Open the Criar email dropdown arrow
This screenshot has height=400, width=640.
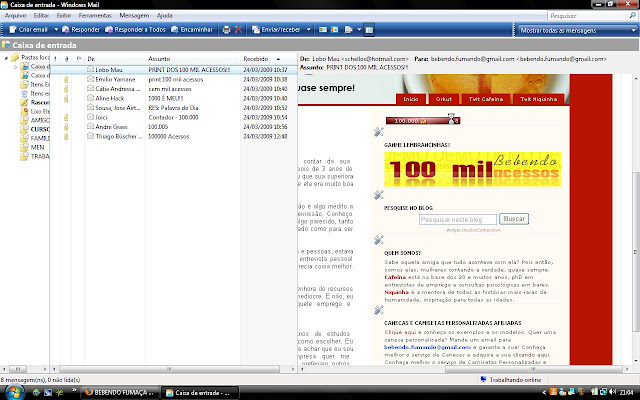(x=56, y=29)
